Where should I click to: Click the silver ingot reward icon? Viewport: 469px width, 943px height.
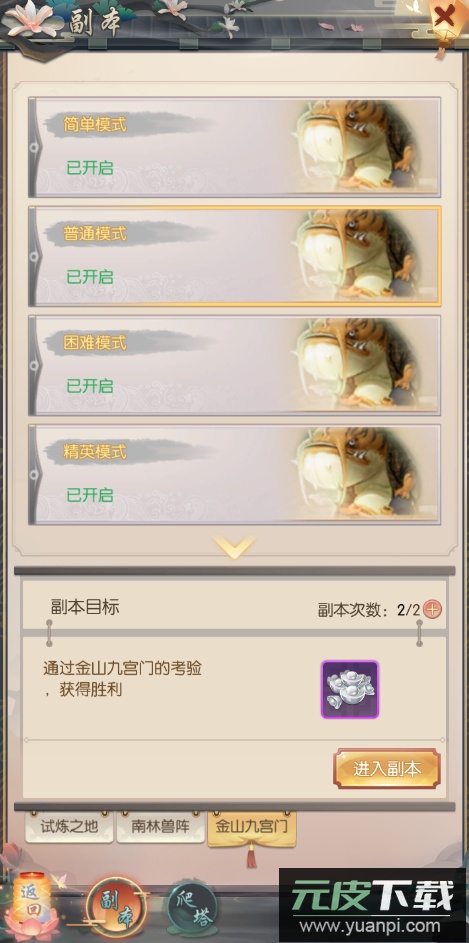350,689
